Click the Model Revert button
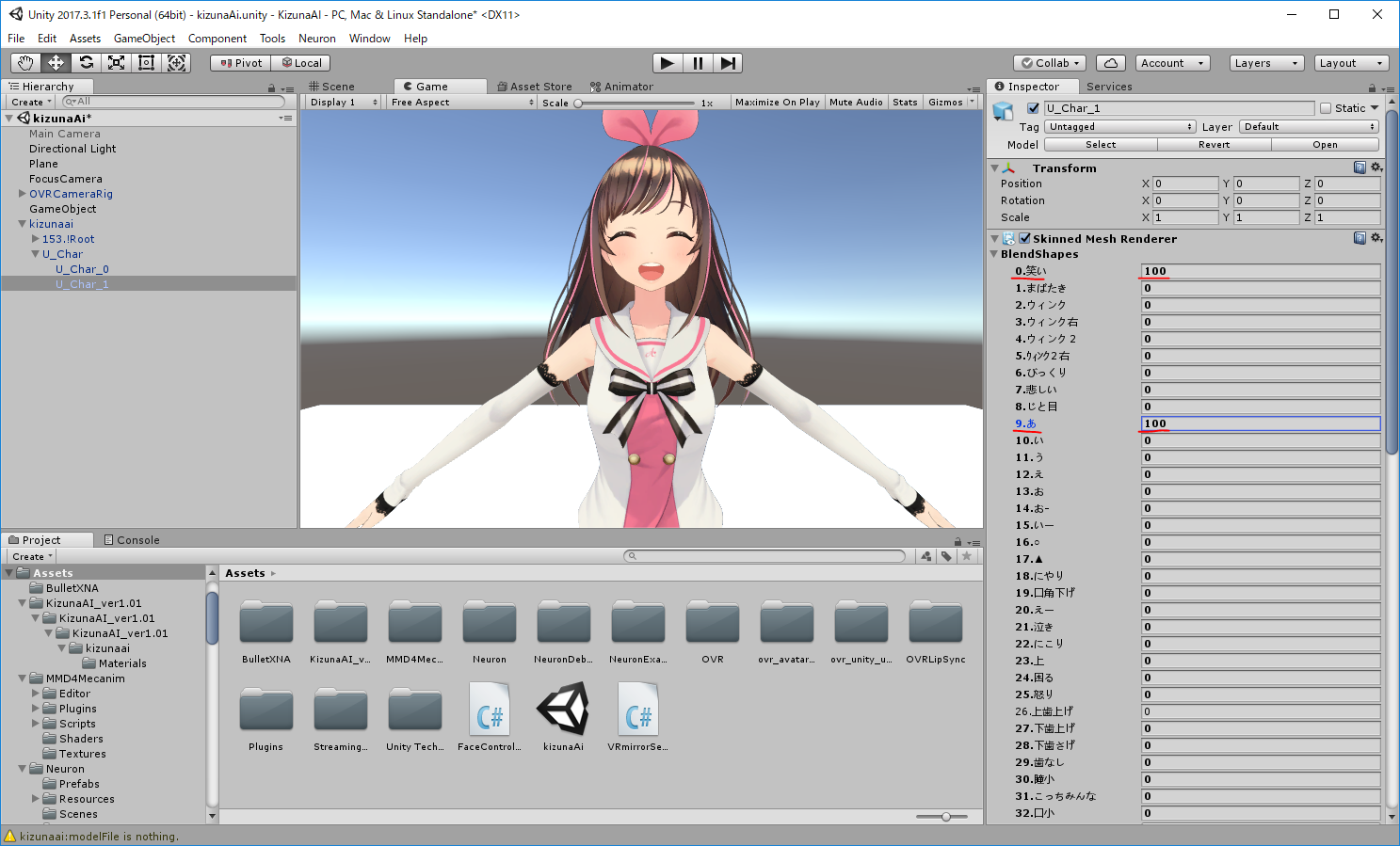 coord(1214,145)
